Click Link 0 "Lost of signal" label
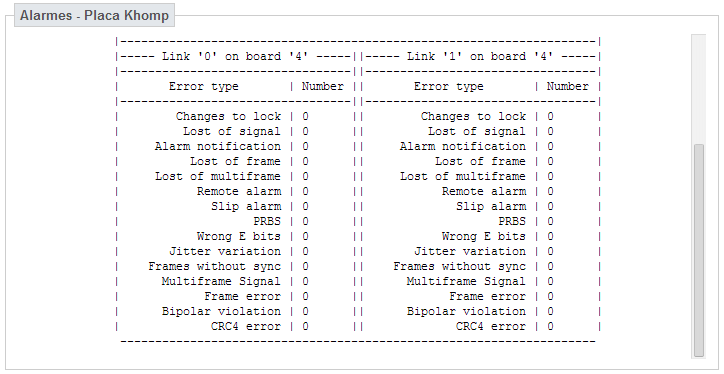Screen dimensions: 724x374 point(231,132)
